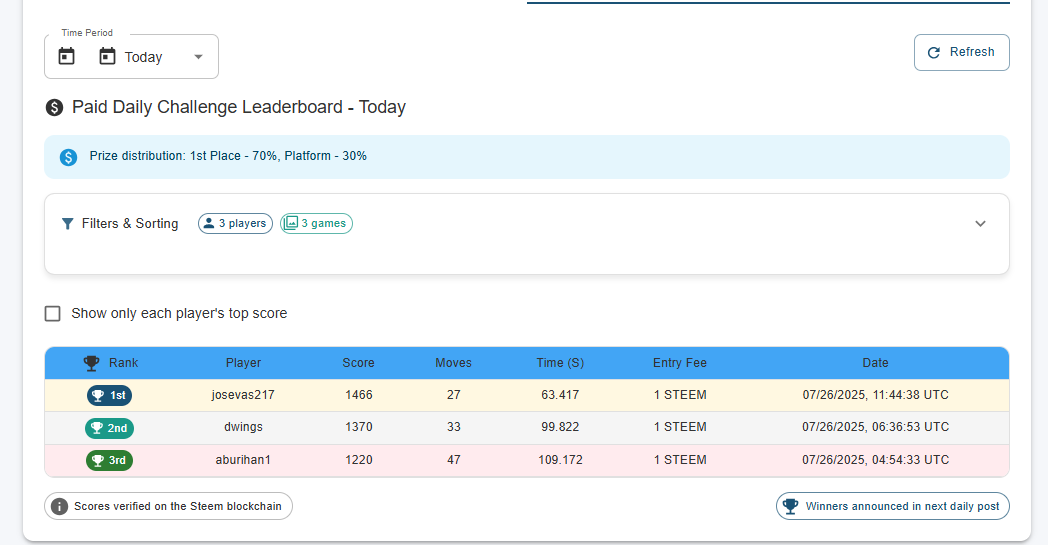Click the Paid Daily Challenge Leaderboard heading

239,107
